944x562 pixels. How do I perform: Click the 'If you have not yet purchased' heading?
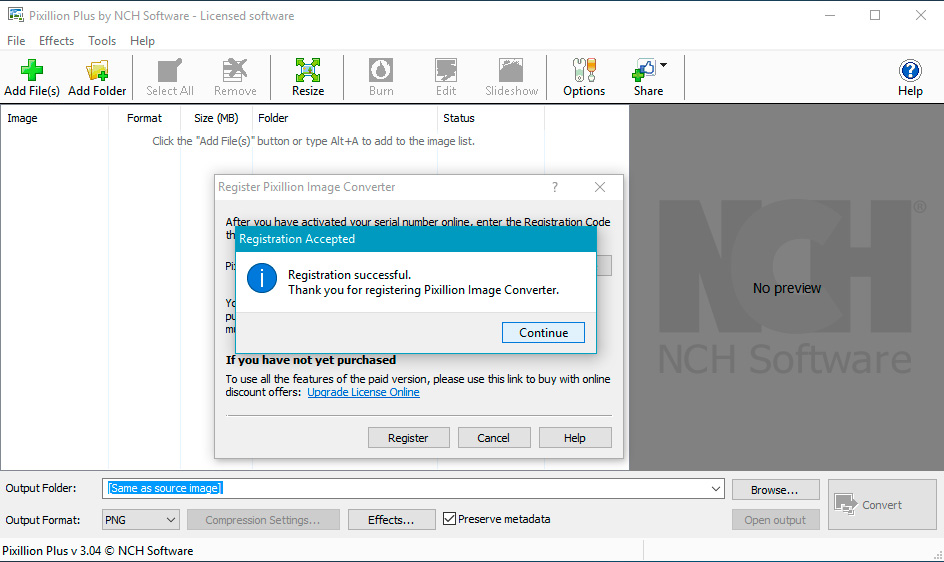(311, 360)
